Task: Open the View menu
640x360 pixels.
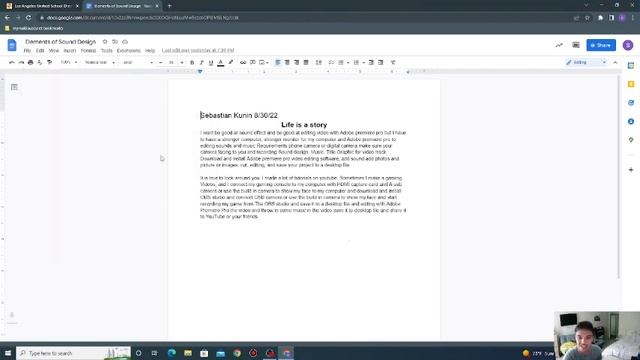Action: tap(54, 51)
